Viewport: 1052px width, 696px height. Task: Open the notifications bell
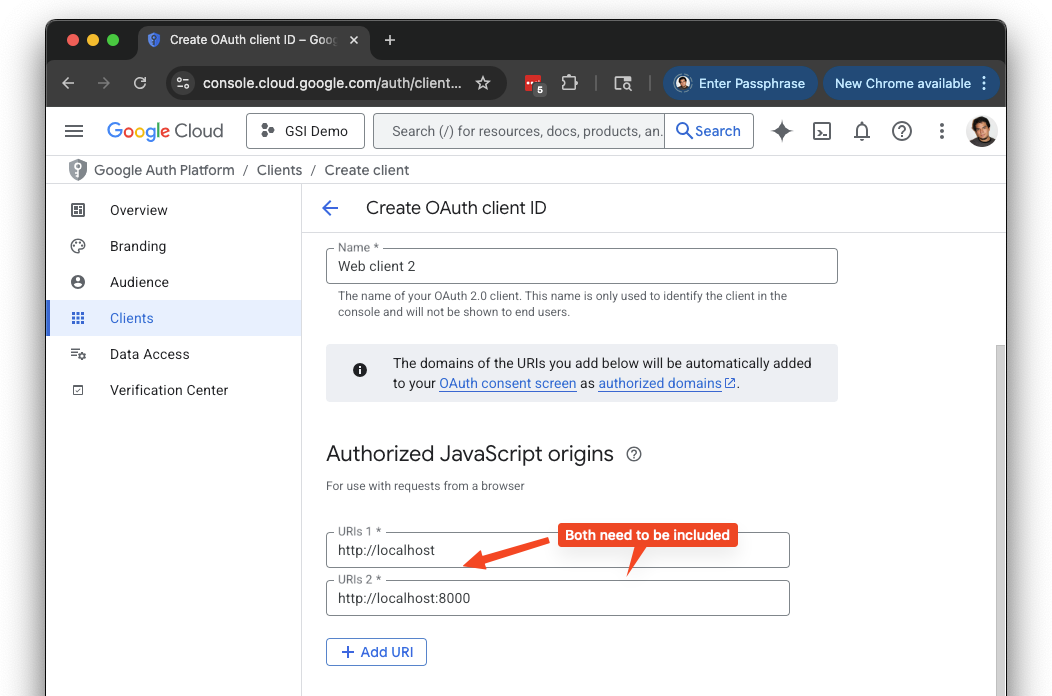862,131
